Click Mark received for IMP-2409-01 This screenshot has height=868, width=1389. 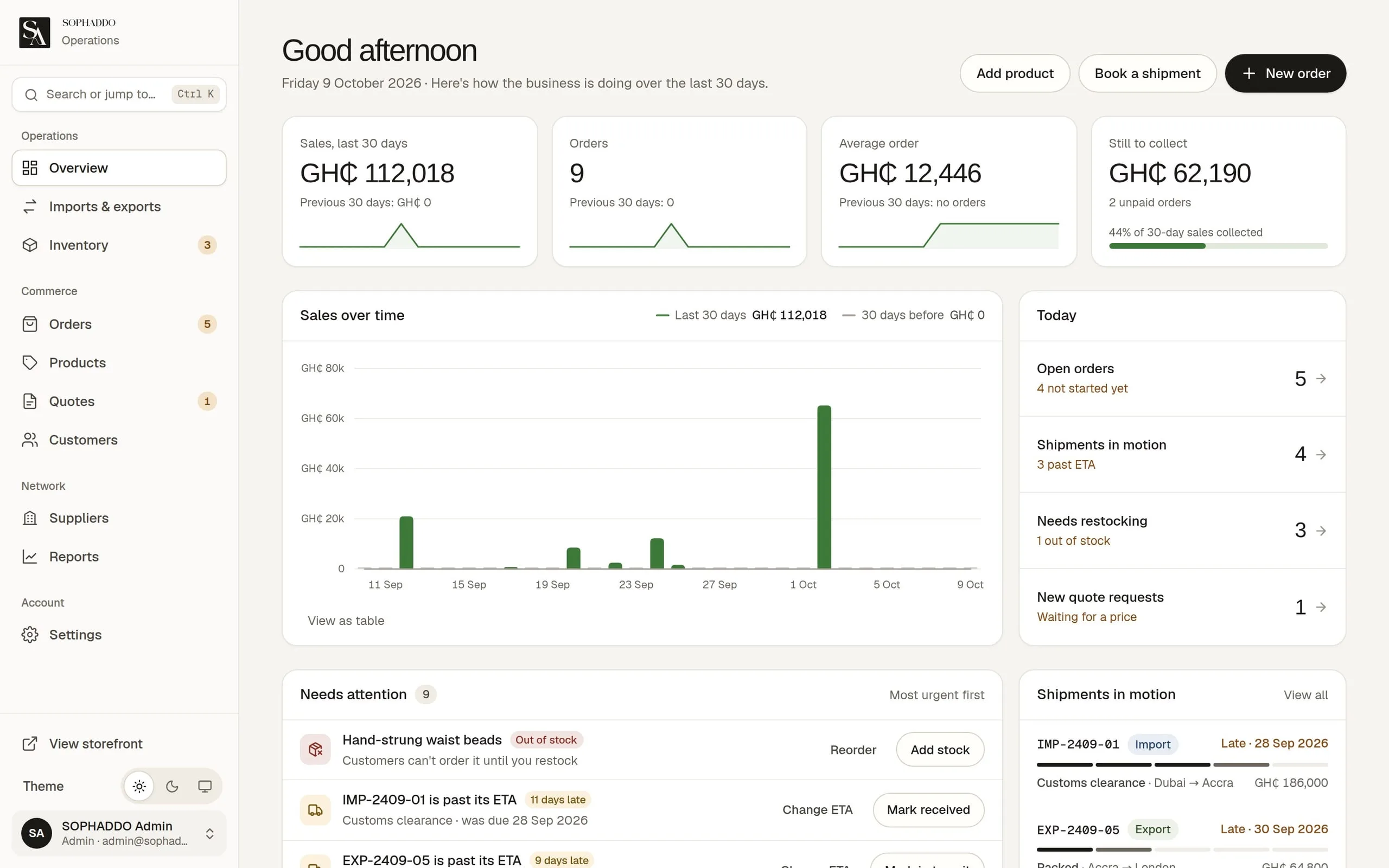pyautogui.click(x=928, y=810)
